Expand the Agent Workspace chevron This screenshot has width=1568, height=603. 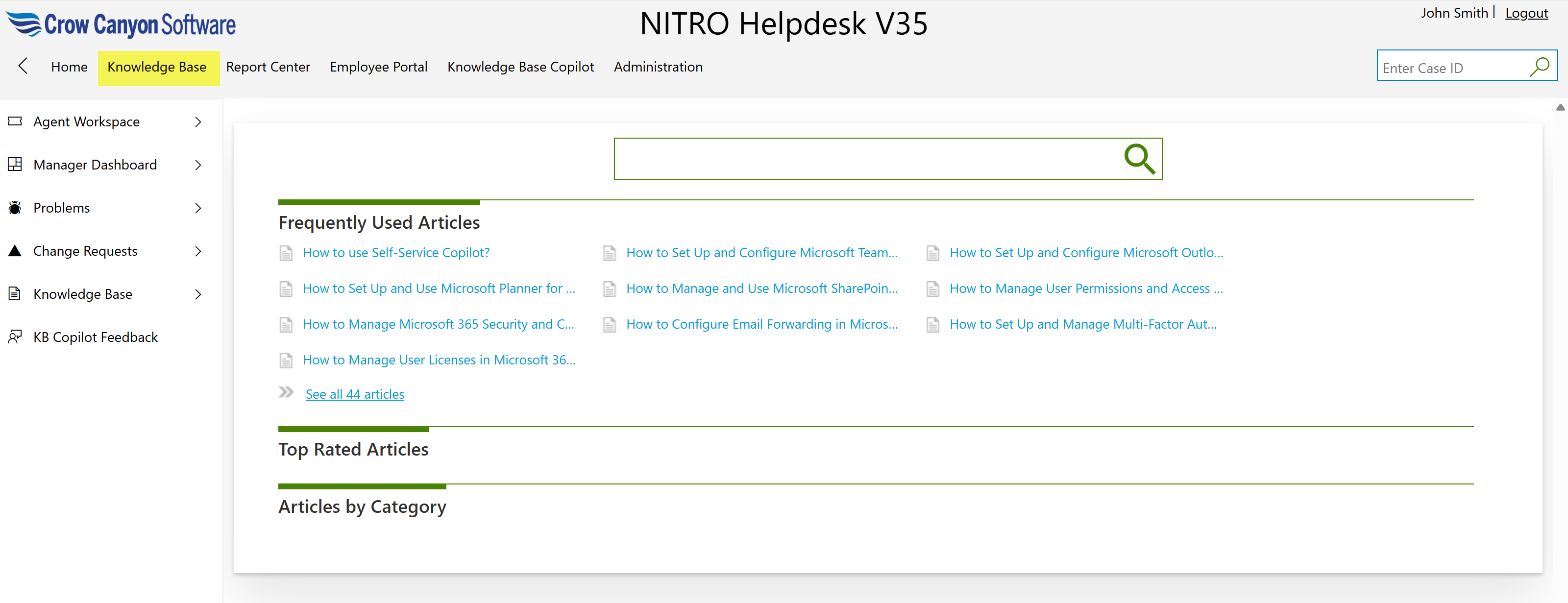pos(198,121)
